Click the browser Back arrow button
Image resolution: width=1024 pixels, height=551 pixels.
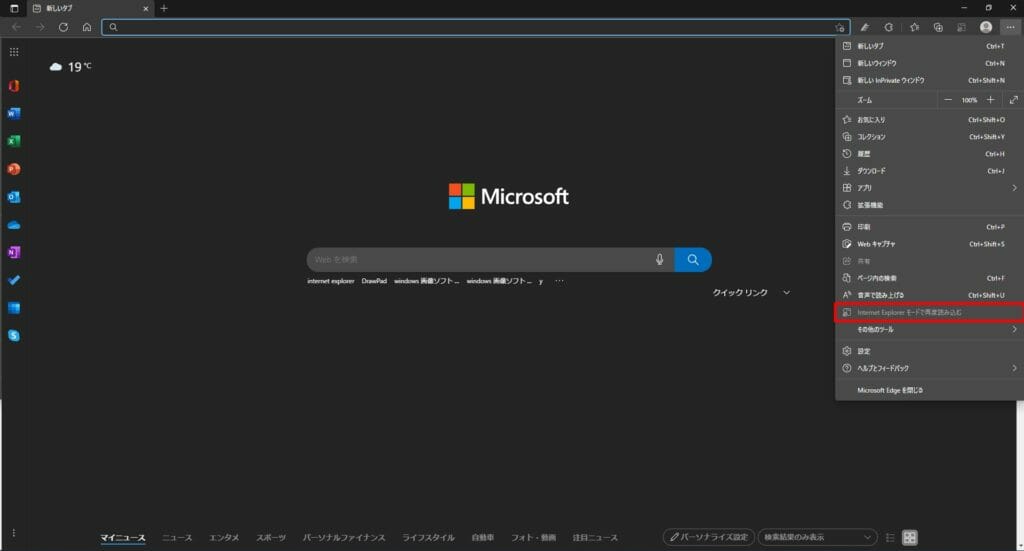(16, 27)
